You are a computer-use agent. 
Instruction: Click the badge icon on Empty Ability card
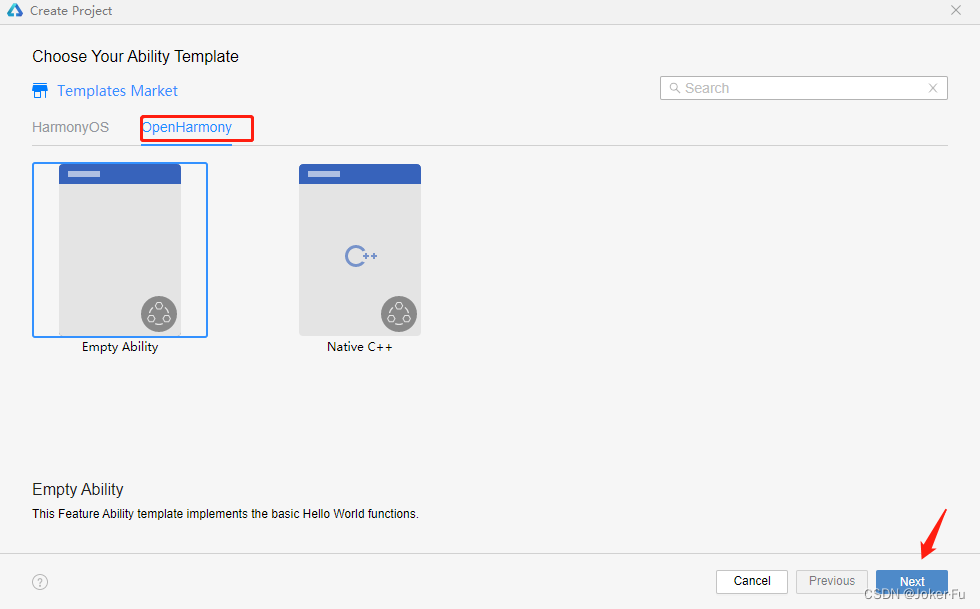(159, 314)
